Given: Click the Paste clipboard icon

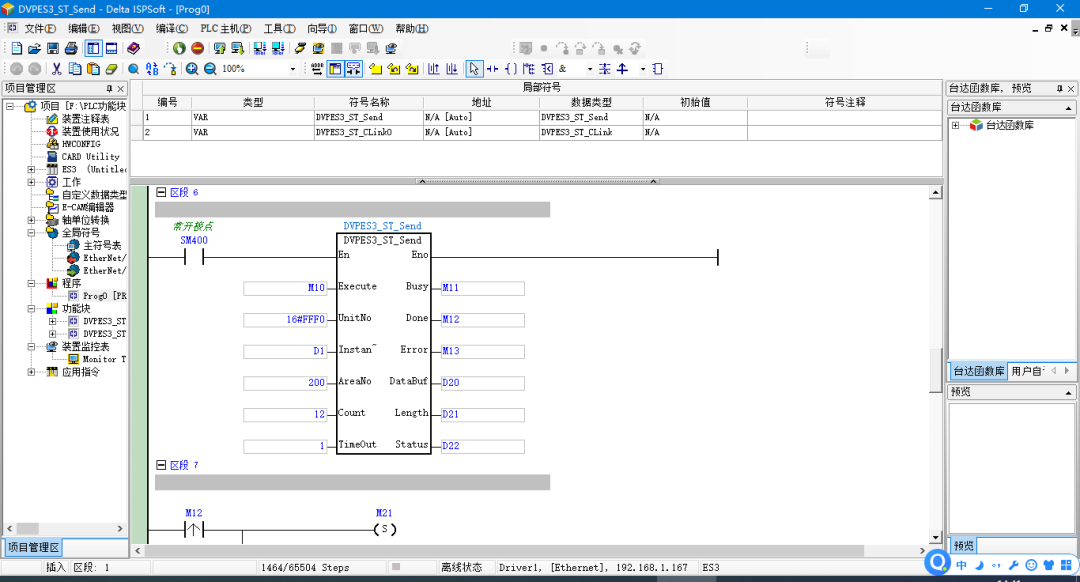Looking at the screenshot, I should pos(93,69).
